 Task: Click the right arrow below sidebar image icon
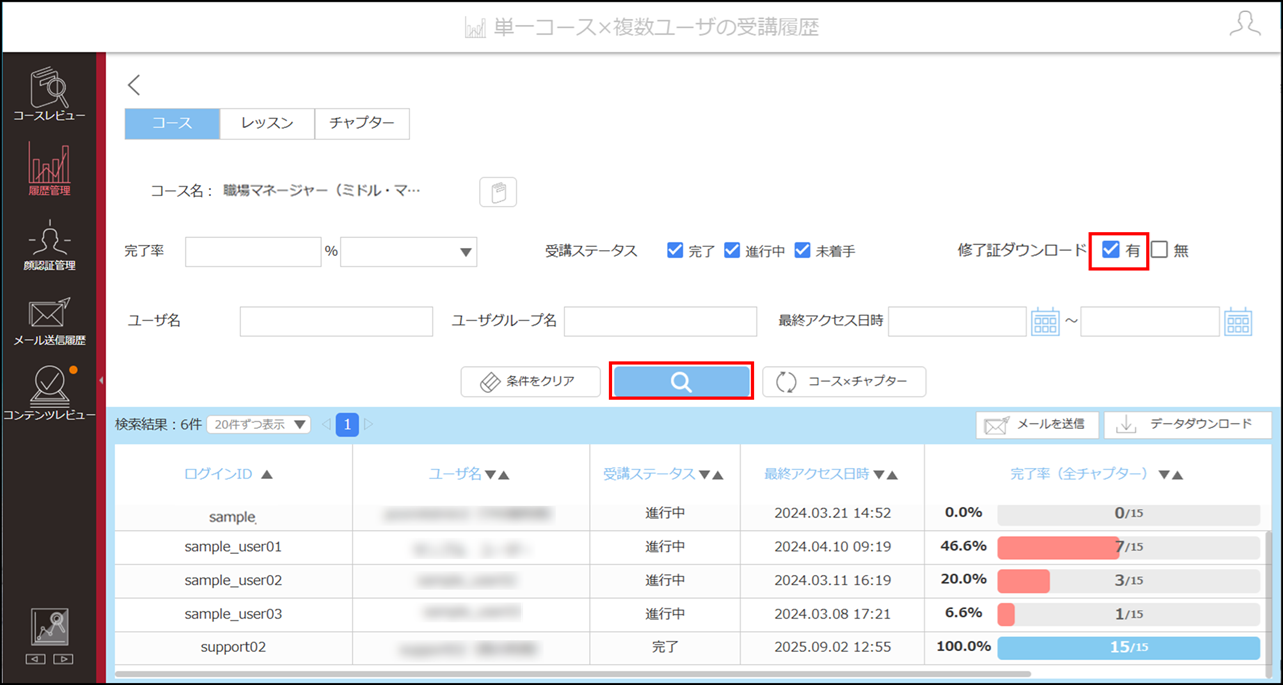pos(62,660)
